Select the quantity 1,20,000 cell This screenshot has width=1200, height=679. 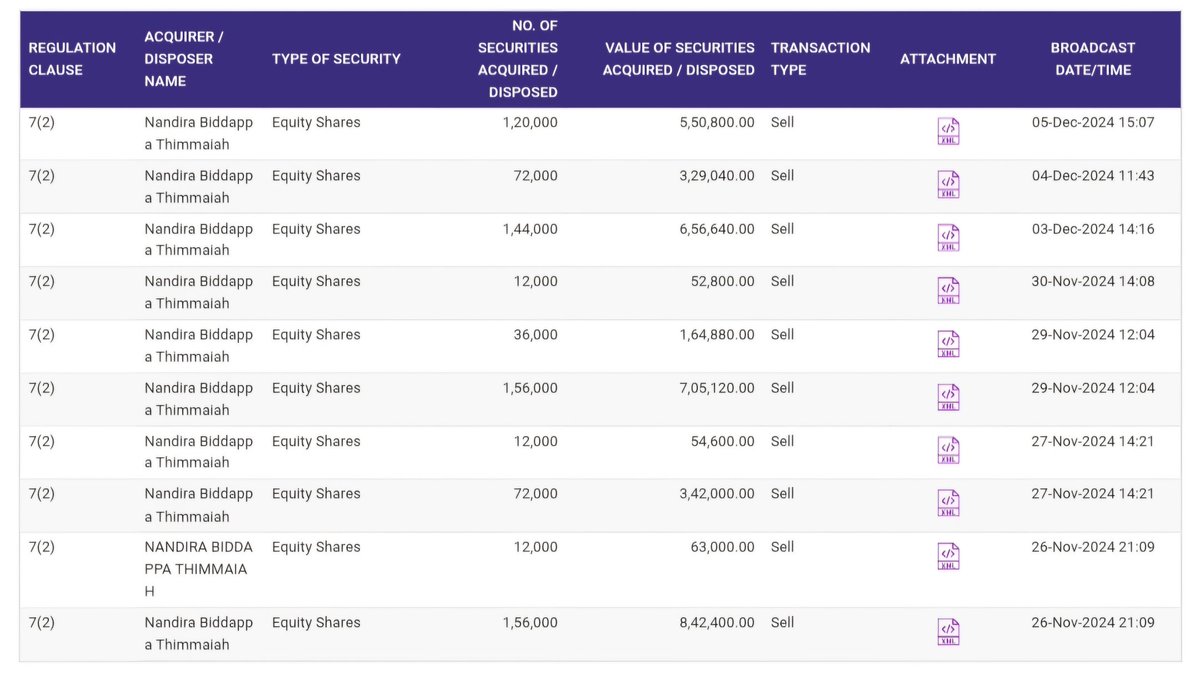point(530,123)
